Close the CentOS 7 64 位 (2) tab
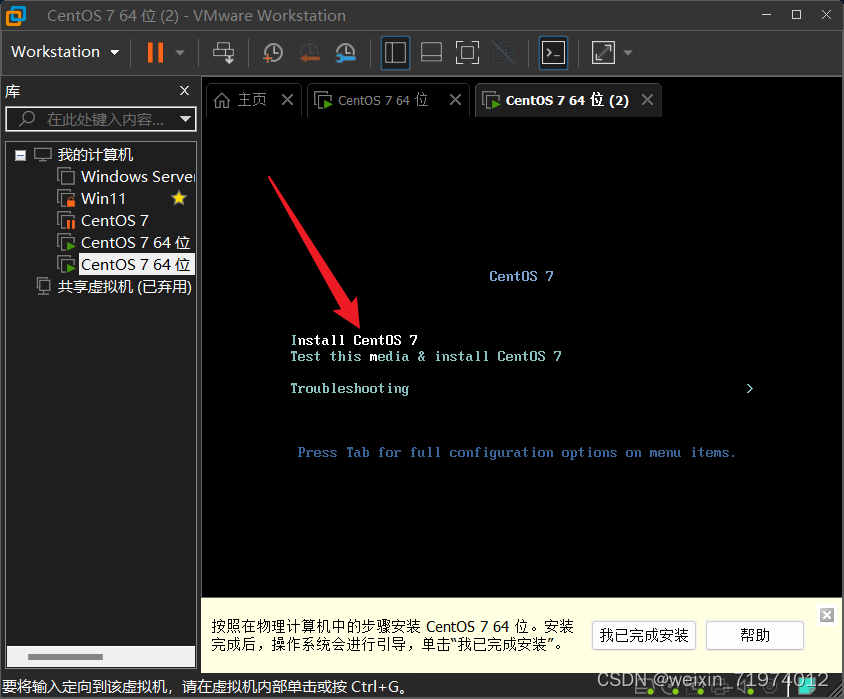 [648, 100]
